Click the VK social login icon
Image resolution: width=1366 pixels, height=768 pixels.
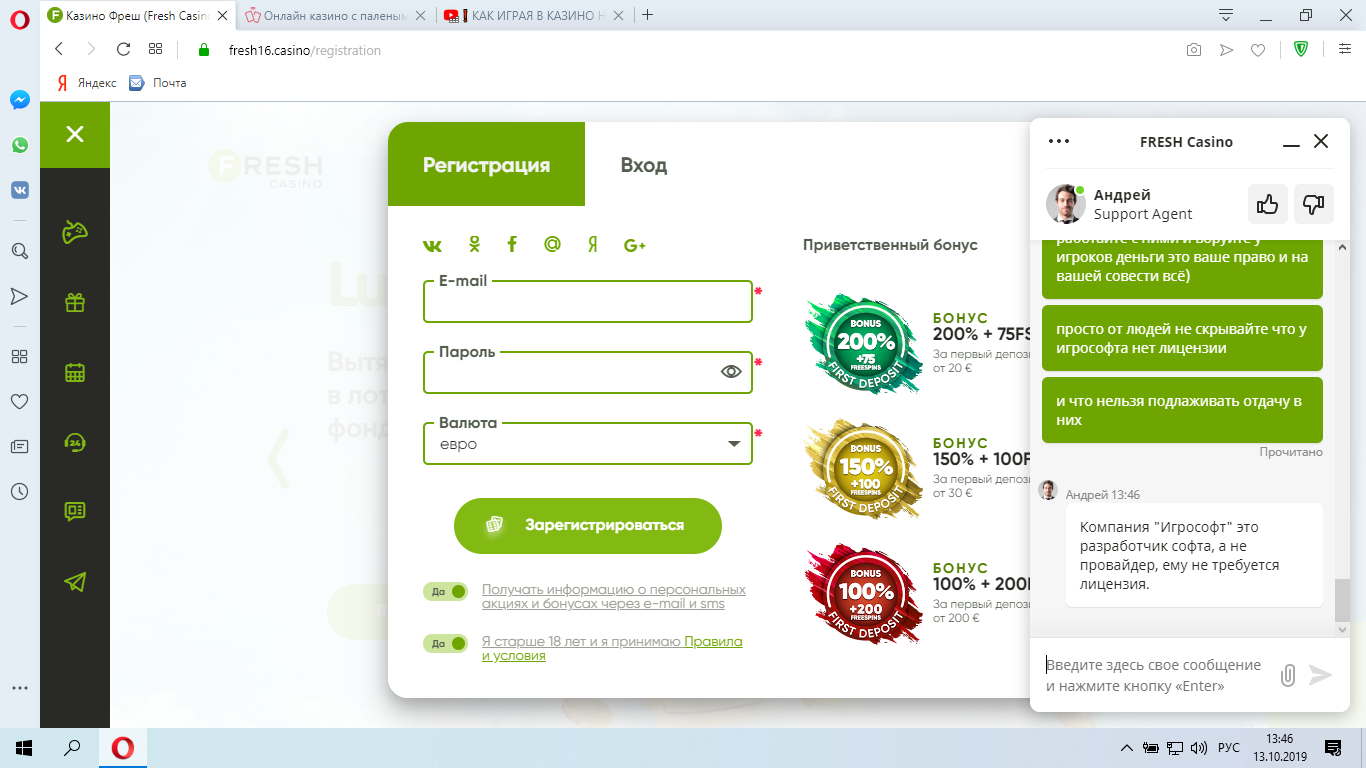(432, 245)
